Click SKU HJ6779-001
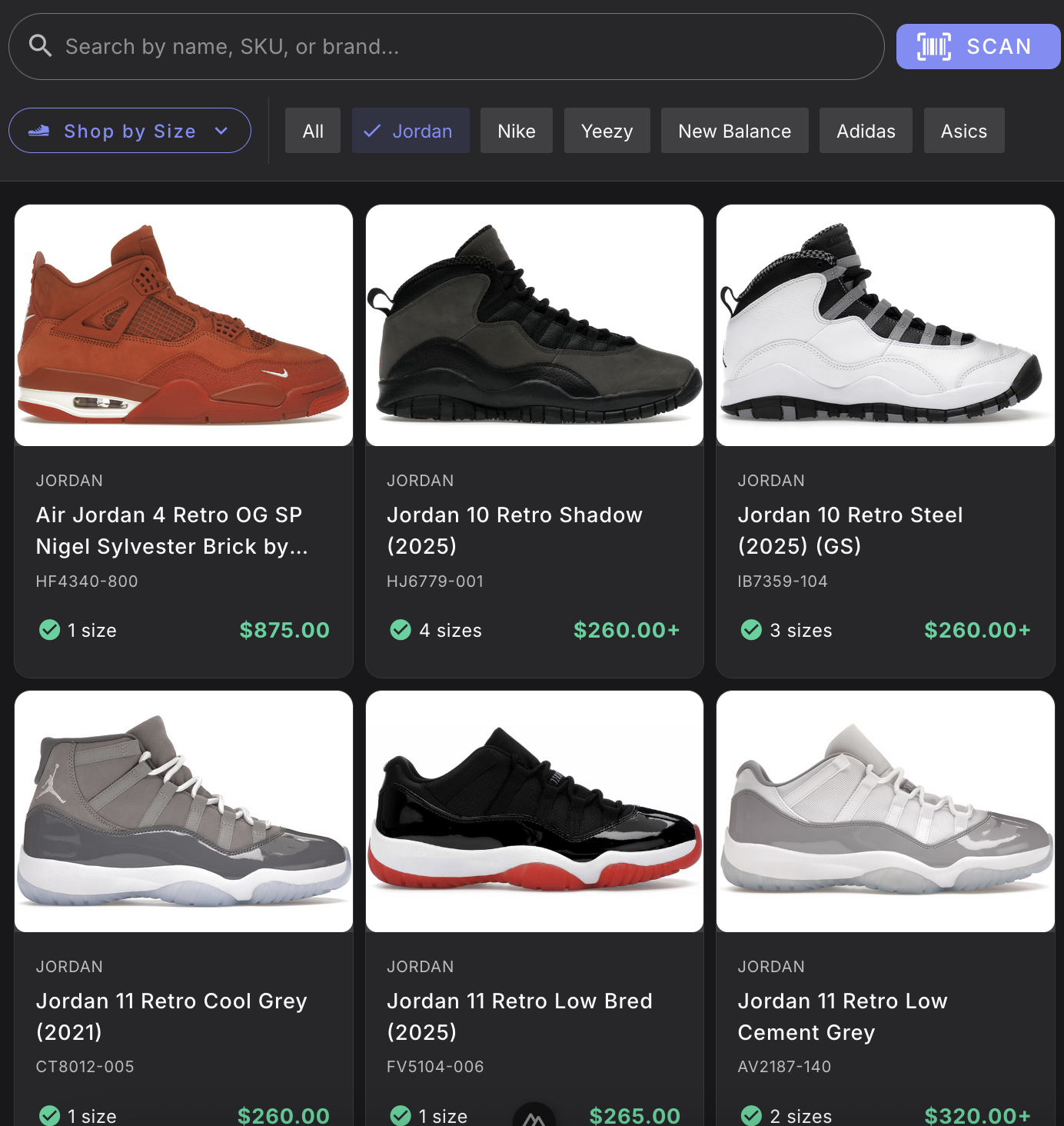The width and height of the screenshot is (1064, 1126). (x=435, y=581)
